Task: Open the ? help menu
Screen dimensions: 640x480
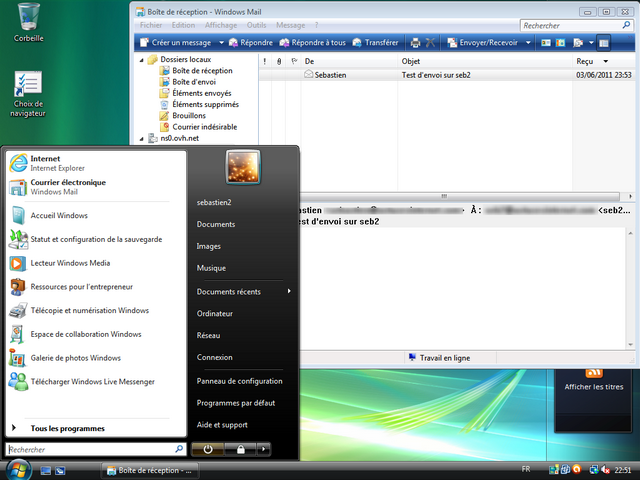Action: tap(316, 25)
